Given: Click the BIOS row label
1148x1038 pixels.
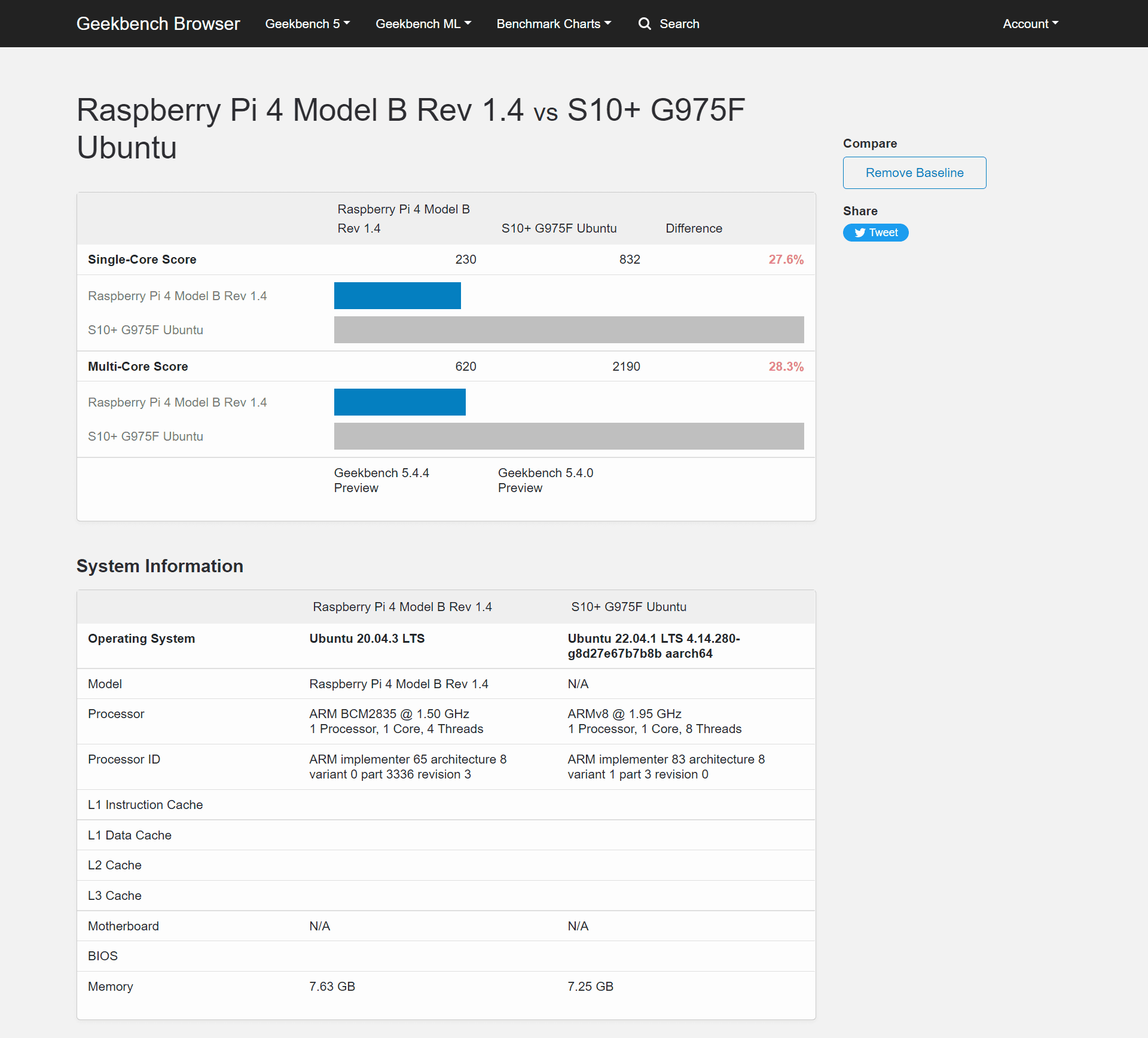Looking at the screenshot, I should point(103,956).
